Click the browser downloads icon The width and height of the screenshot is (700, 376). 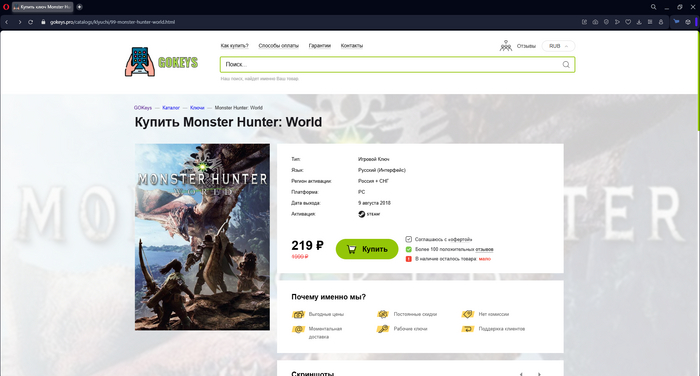pos(639,22)
